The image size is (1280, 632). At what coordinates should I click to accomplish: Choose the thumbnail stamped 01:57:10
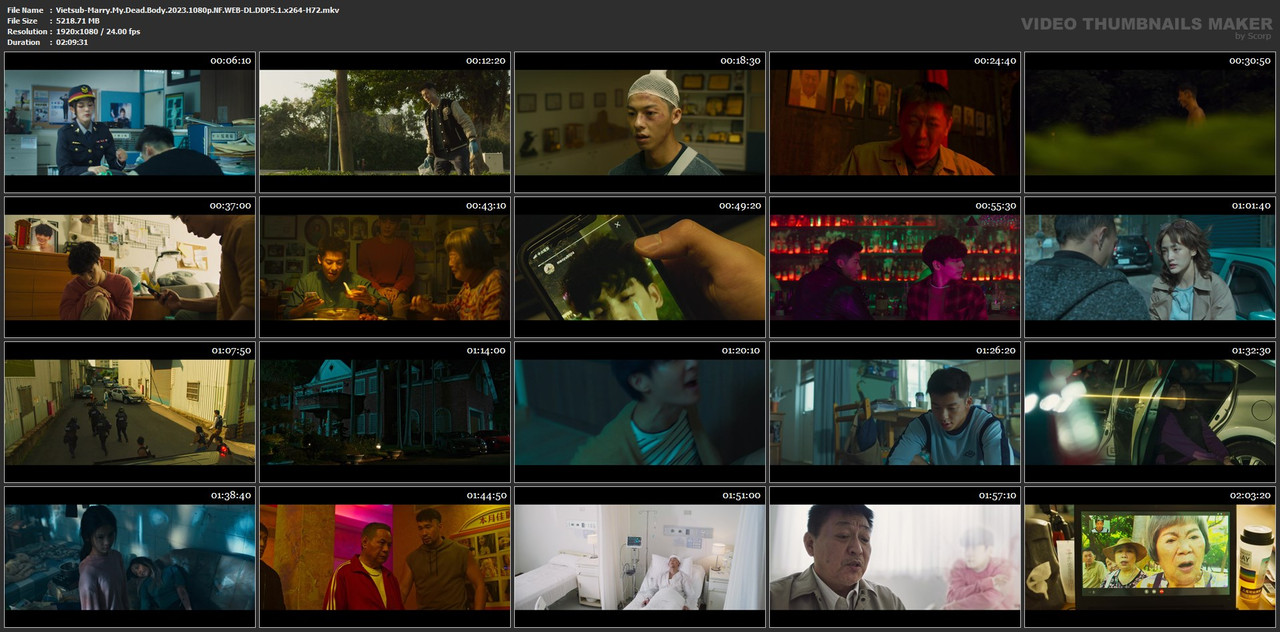(x=895, y=557)
